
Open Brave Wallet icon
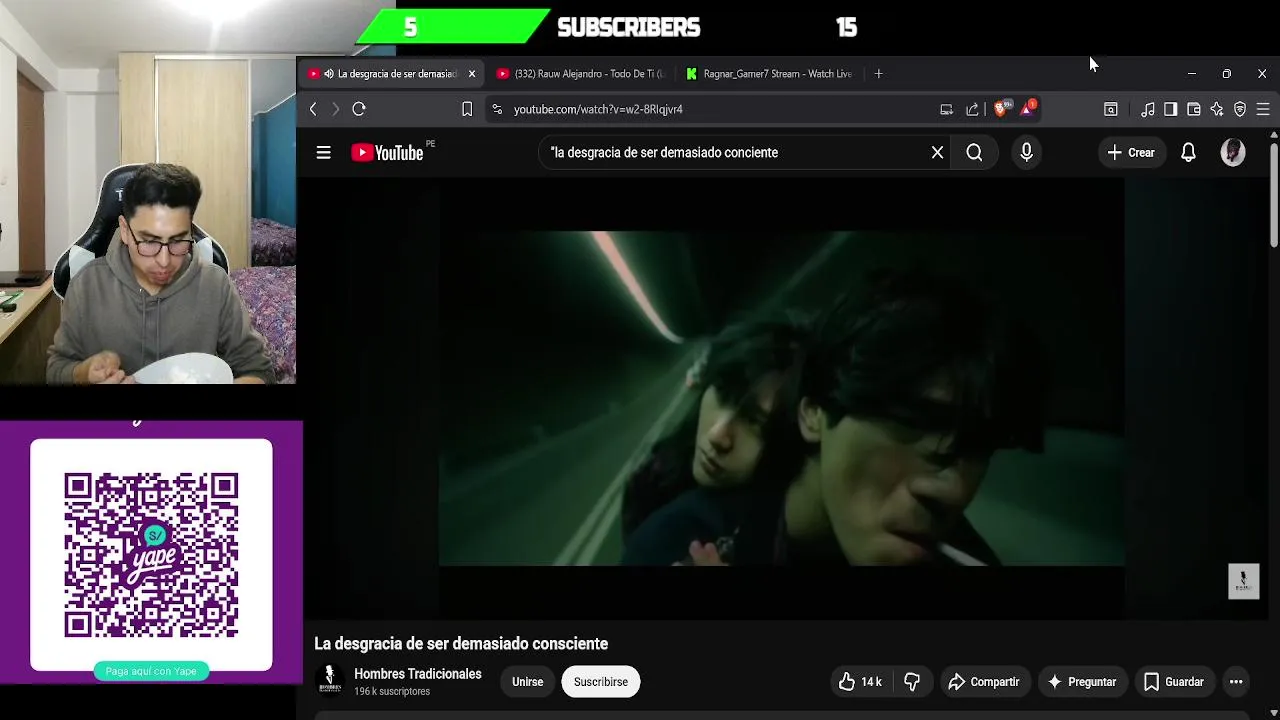1194,109
